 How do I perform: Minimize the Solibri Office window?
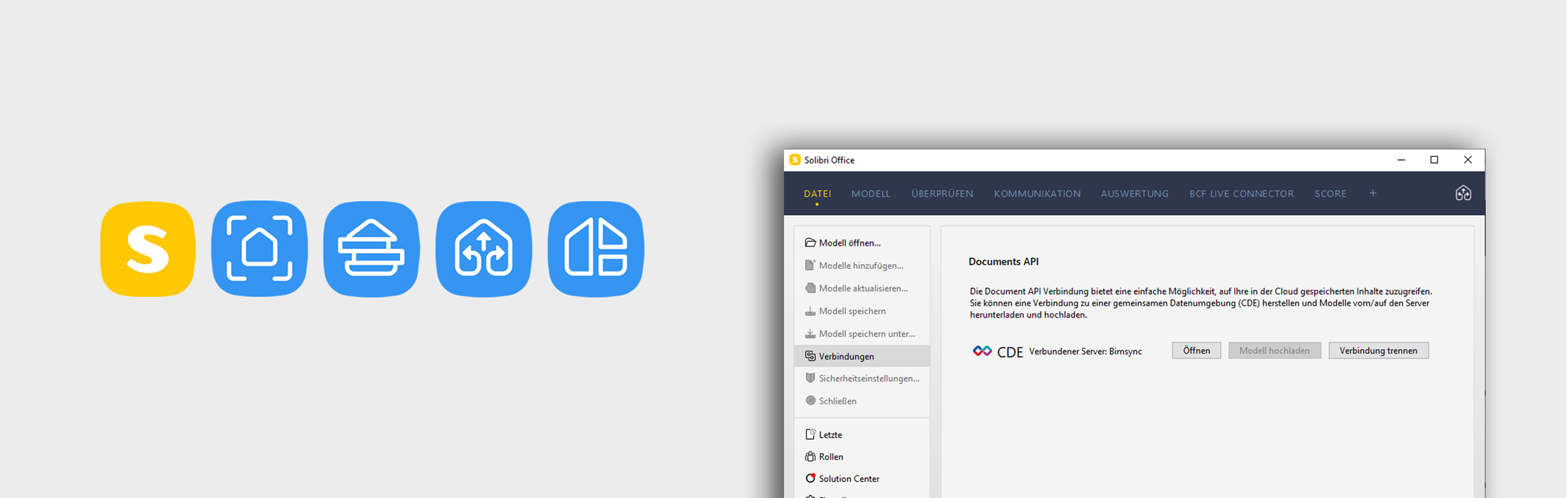1401,160
